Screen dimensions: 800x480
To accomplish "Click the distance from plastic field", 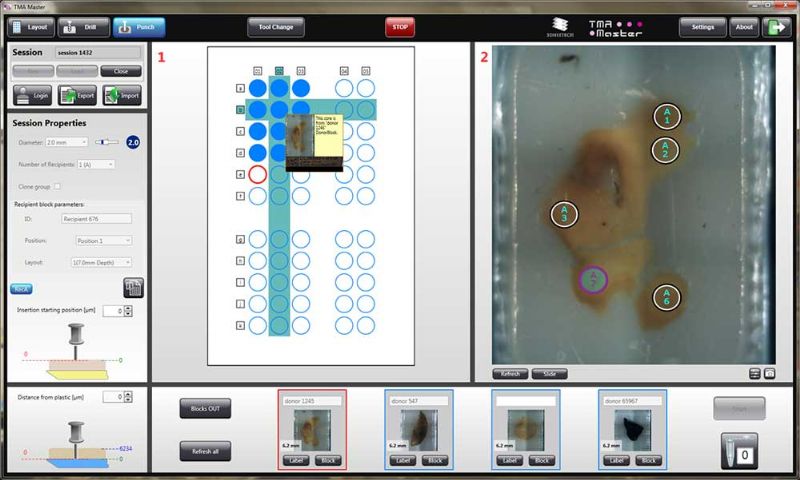I will click(x=113, y=396).
